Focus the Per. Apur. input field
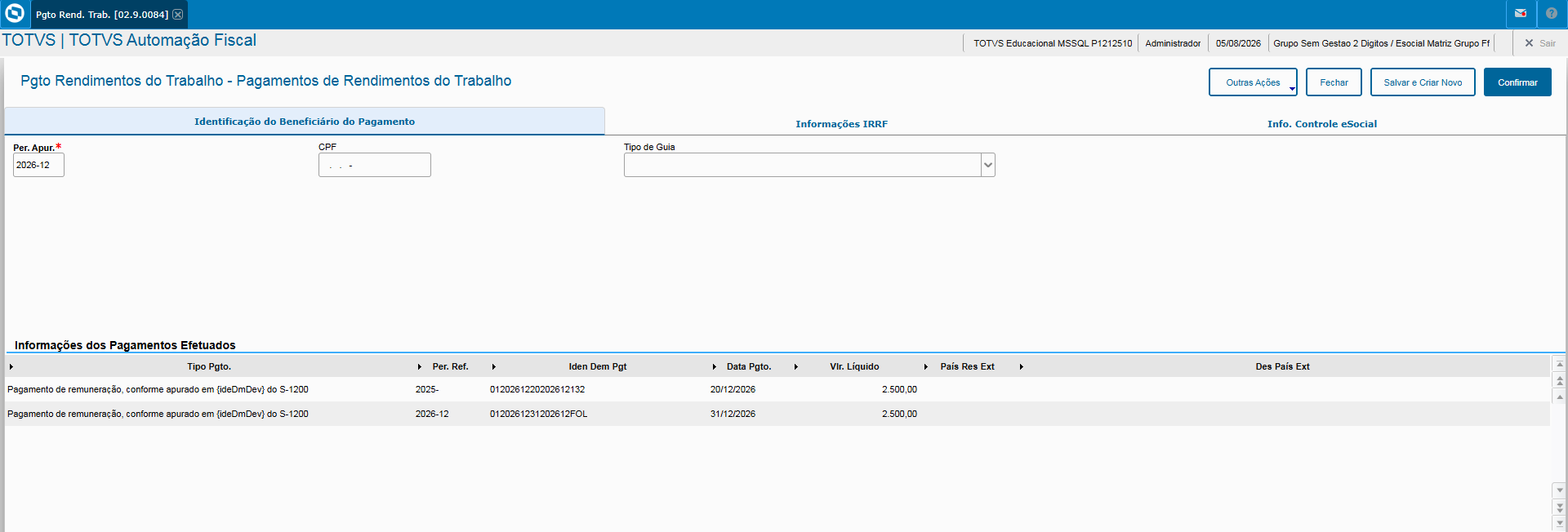 pyautogui.click(x=38, y=165)
